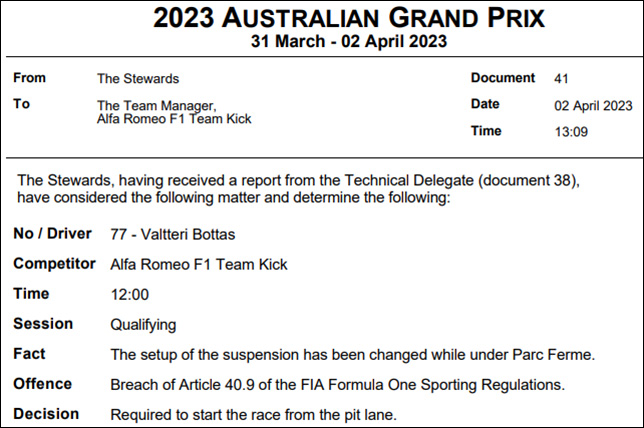
Task: Click the Competitor value Alfa Romeo F1 Team Kick
Action: click(199, 264)
